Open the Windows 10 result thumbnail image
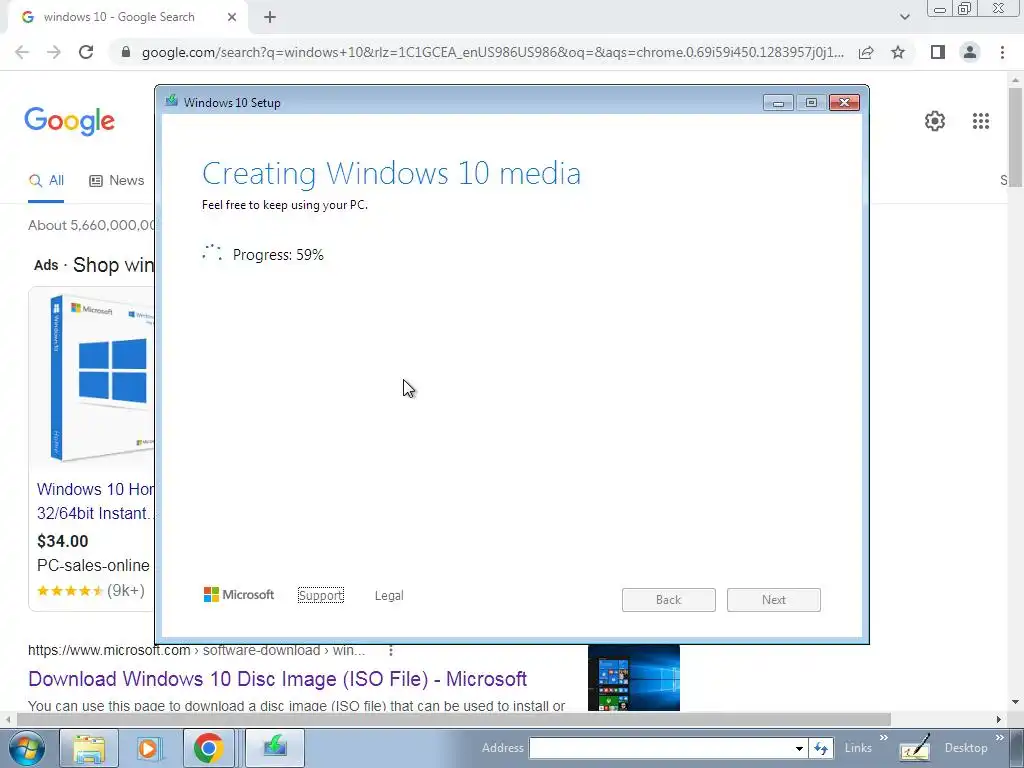 click(633, 678)
